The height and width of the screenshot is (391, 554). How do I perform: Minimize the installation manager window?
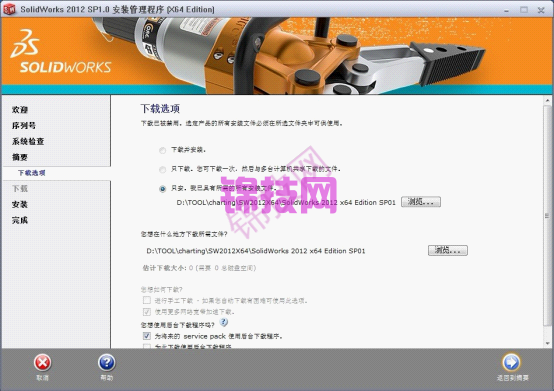click(x=506, y=10)
